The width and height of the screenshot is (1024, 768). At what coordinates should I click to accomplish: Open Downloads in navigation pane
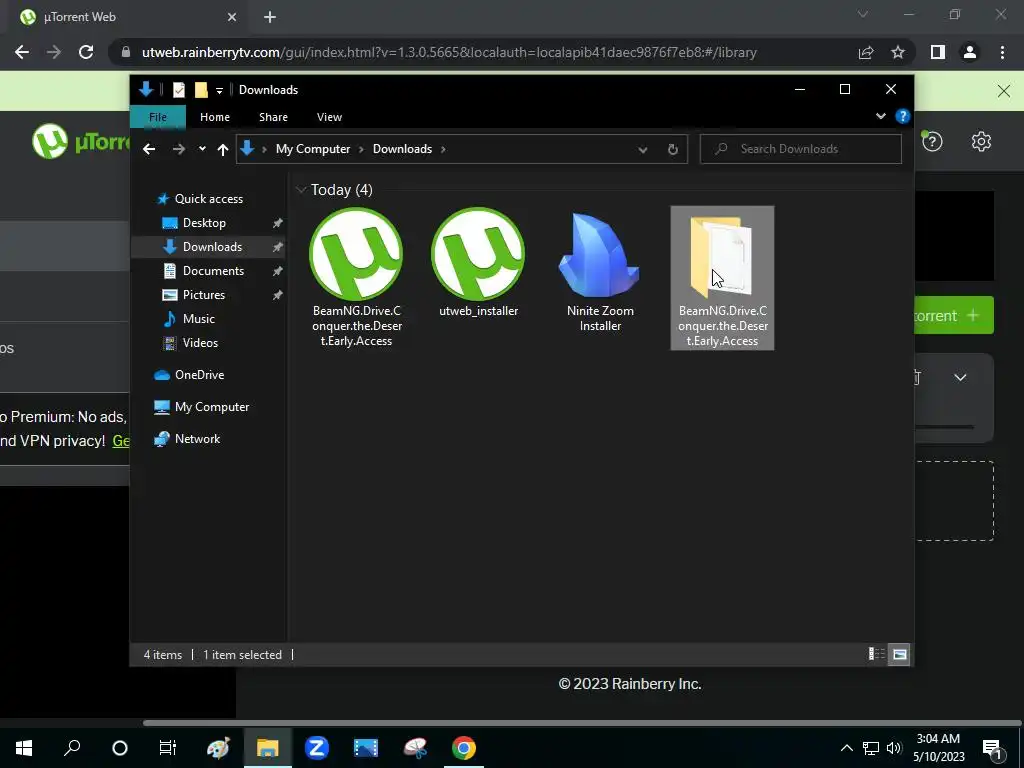tap(202, 247)
